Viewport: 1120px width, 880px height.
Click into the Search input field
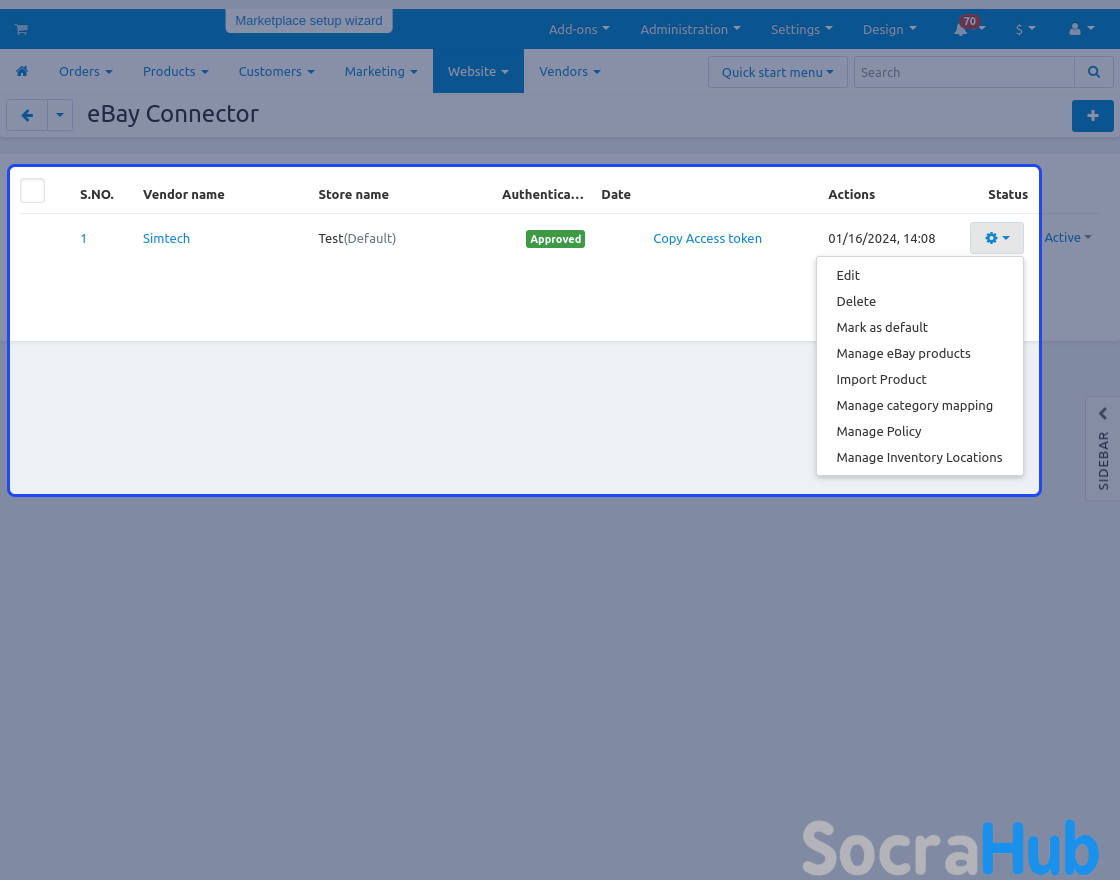(963, 72)
